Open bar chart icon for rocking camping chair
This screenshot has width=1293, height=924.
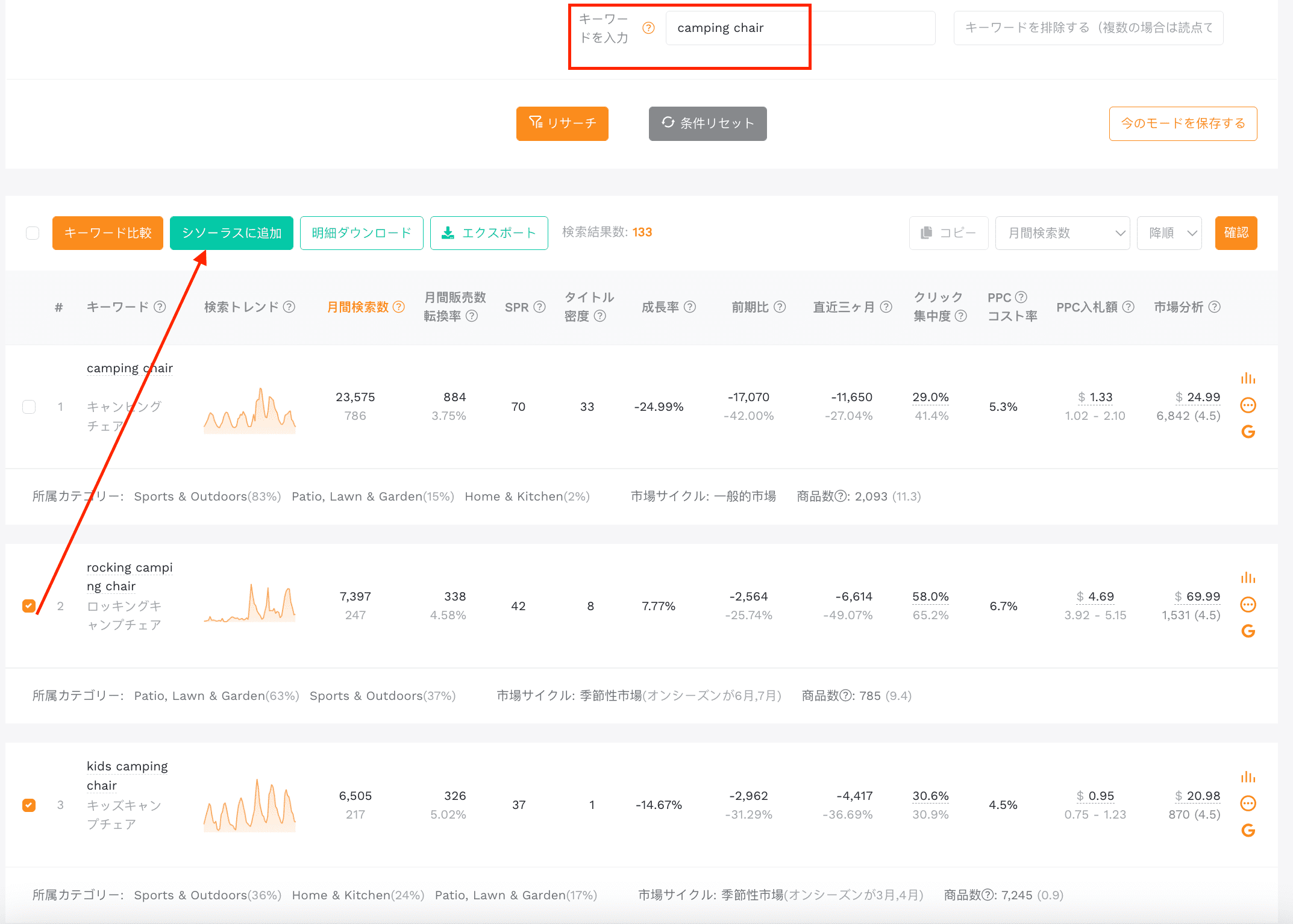coord(1248,578)
